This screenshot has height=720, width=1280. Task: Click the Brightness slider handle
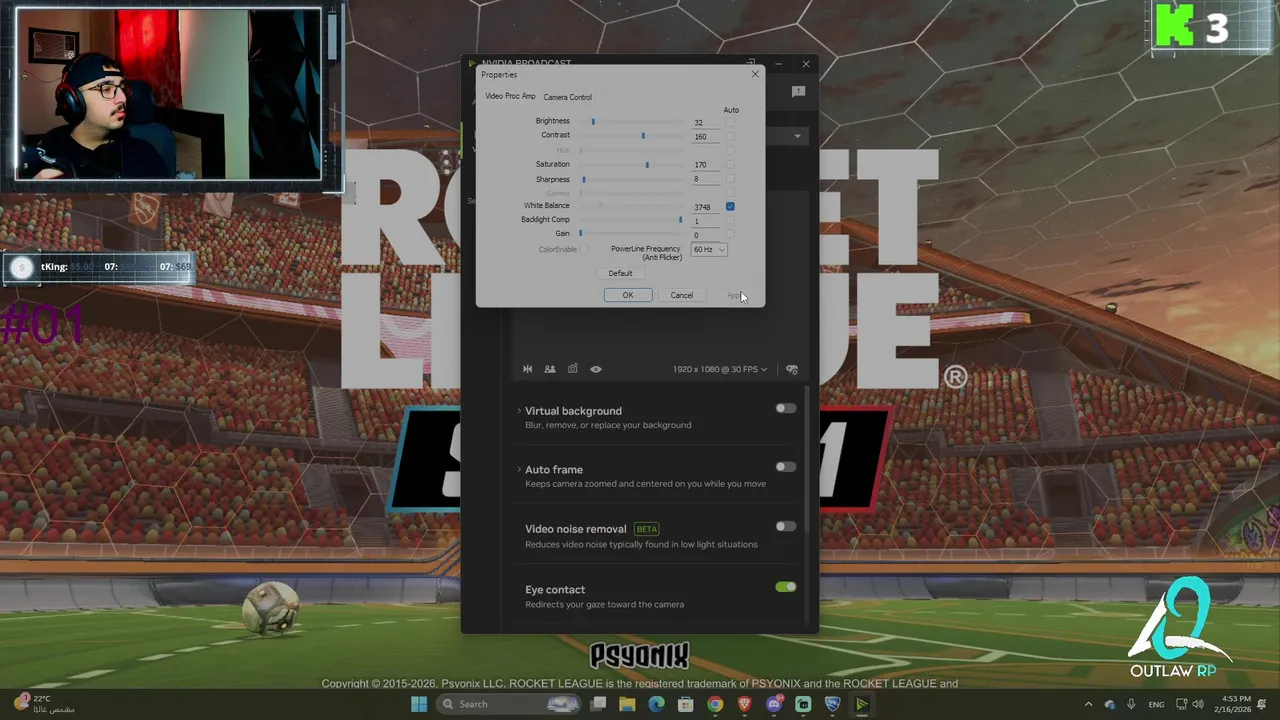pyautogui.click(x=593, y=121)
